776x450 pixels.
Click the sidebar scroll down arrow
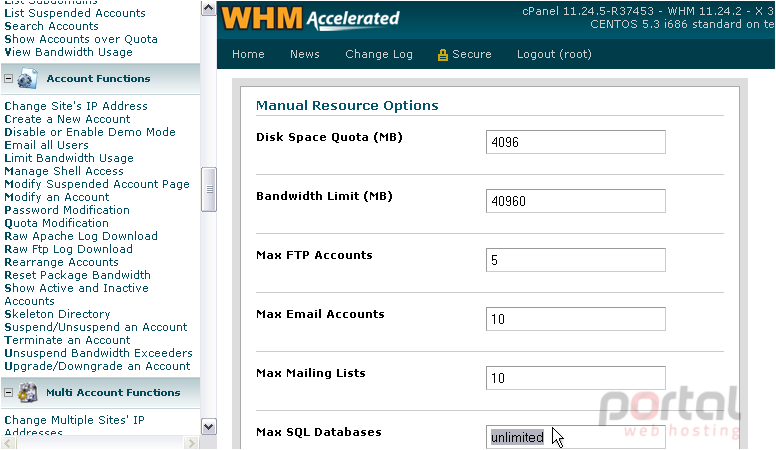tap(209, 426)
